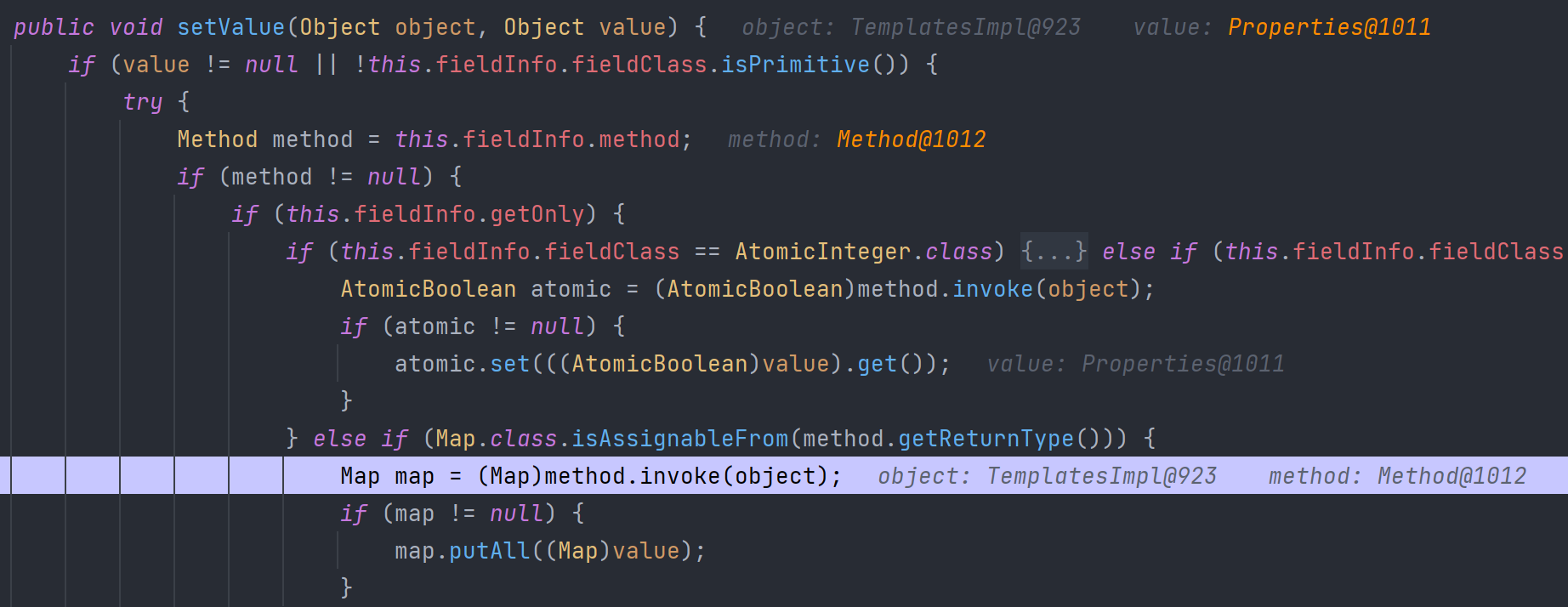Click the gray Properties@1011 hint after atomic.set
The height and width of the screenshot is (607, 1568).
point(1183,364)
